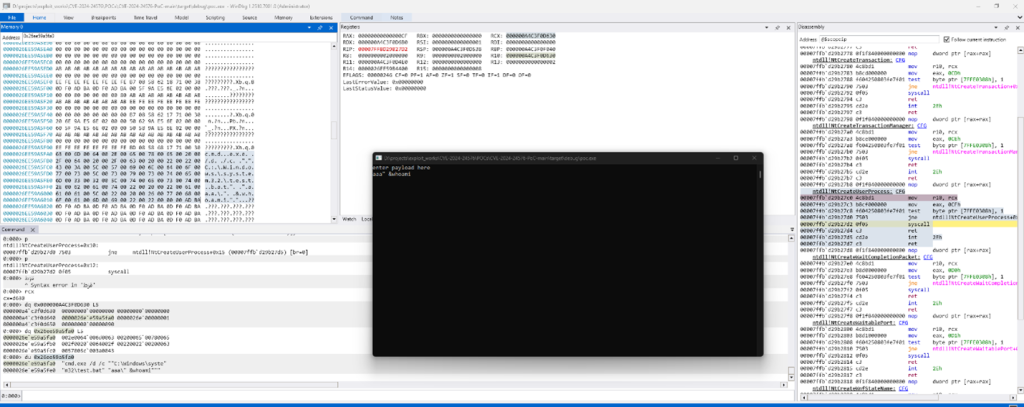Select the Notes context tab

pos(397,18)
